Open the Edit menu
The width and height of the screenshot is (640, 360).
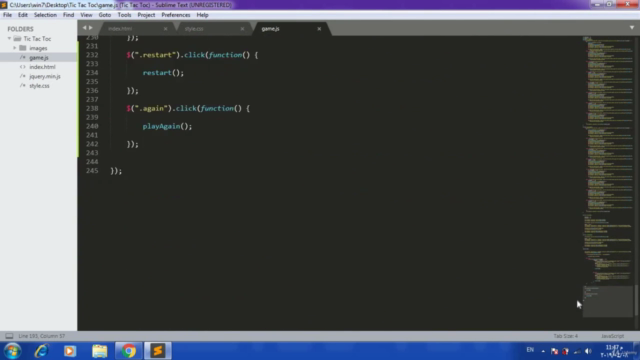[x=22, y=15]
